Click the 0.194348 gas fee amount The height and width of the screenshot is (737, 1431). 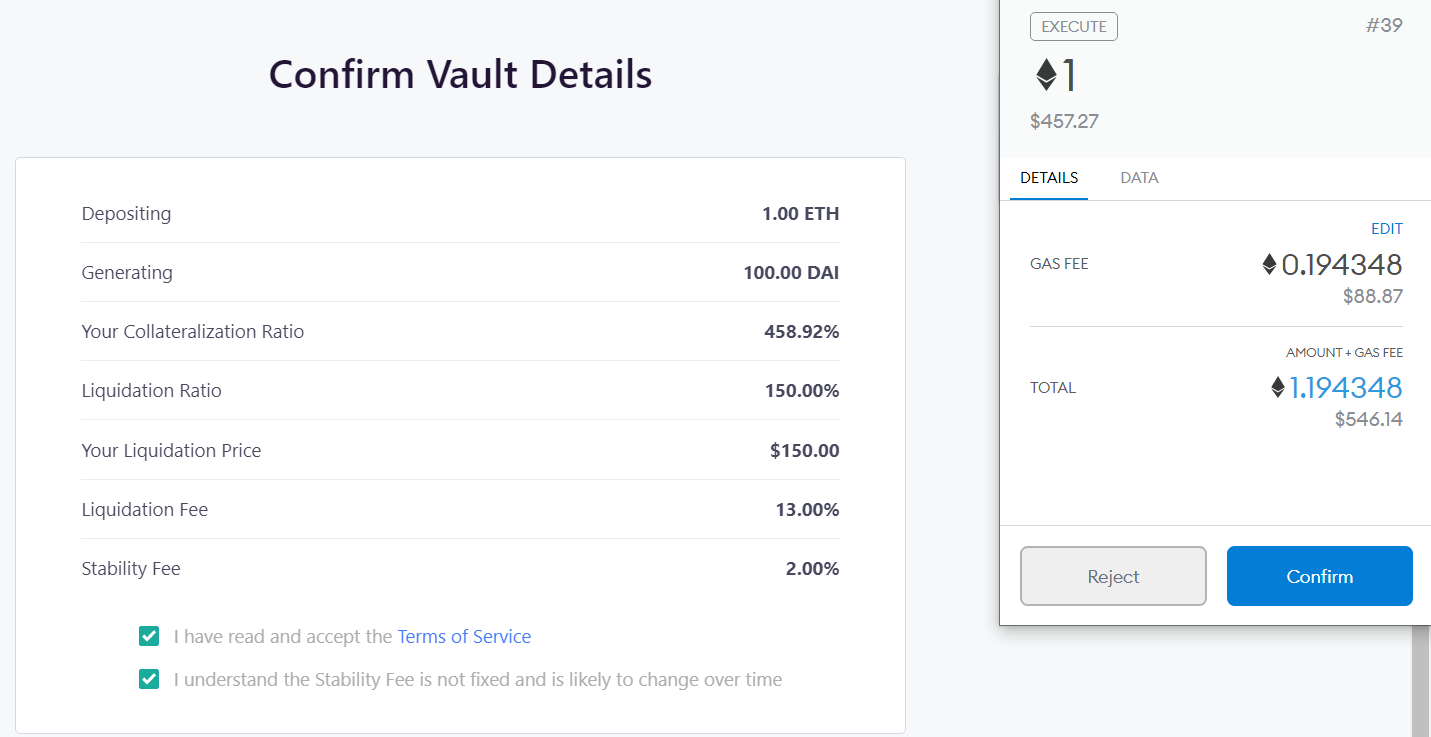pos(1342,265)
